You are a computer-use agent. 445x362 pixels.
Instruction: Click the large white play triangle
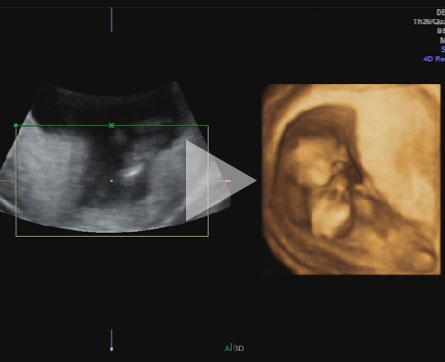pos(221,181)
